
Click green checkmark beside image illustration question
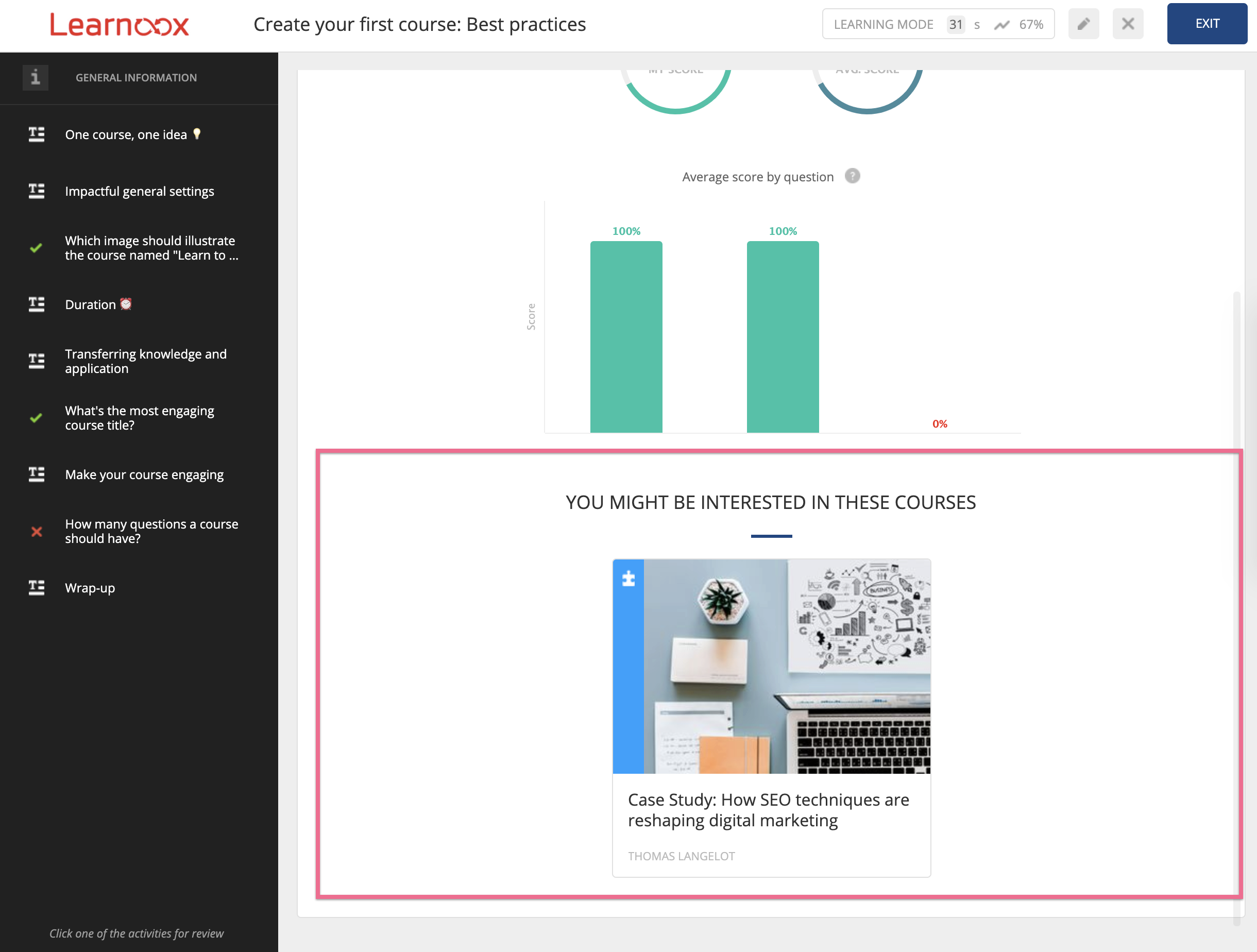37,248
